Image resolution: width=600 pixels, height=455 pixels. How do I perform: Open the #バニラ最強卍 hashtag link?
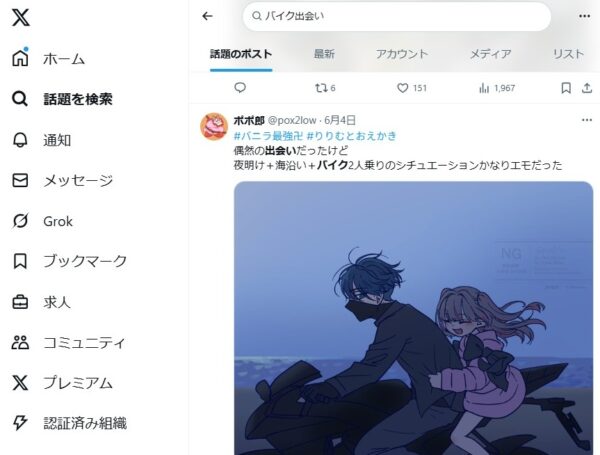[x=268, y=136]
